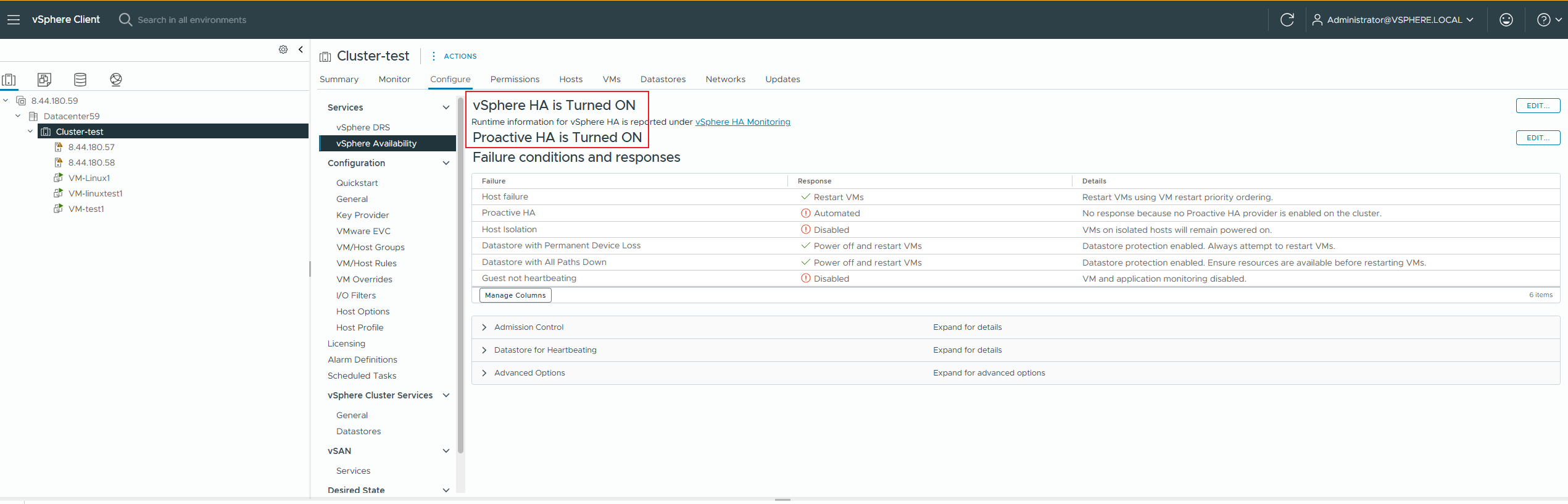Expand the Datastore for Heartbeating row
The height and width of the screenshot is (504, 1568).
pos(484,350)
